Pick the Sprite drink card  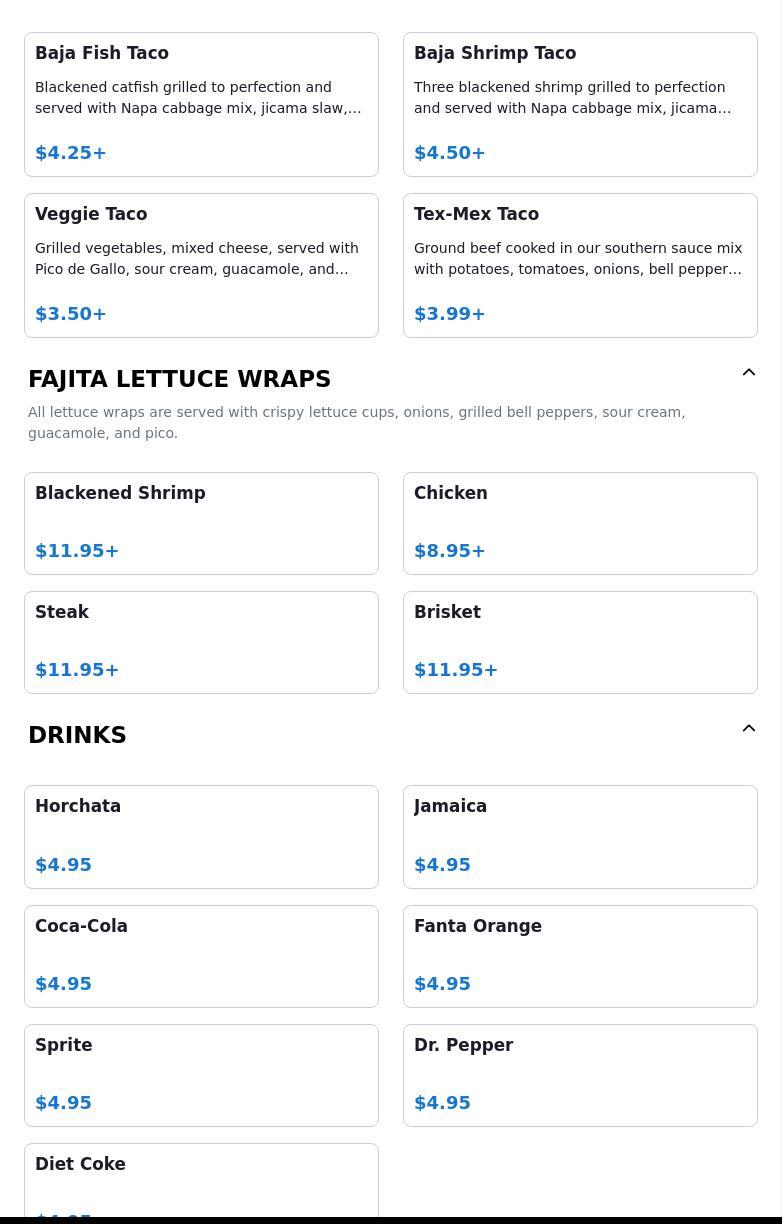[x=201, y=1075]
